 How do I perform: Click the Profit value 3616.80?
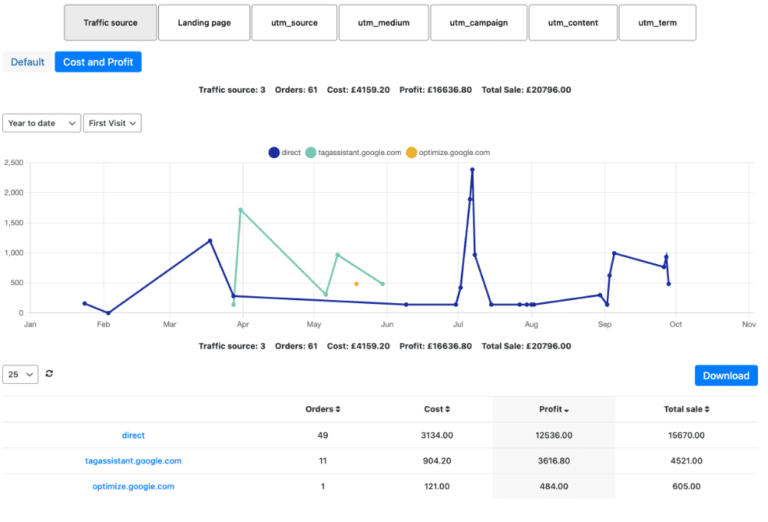point(553,461)
